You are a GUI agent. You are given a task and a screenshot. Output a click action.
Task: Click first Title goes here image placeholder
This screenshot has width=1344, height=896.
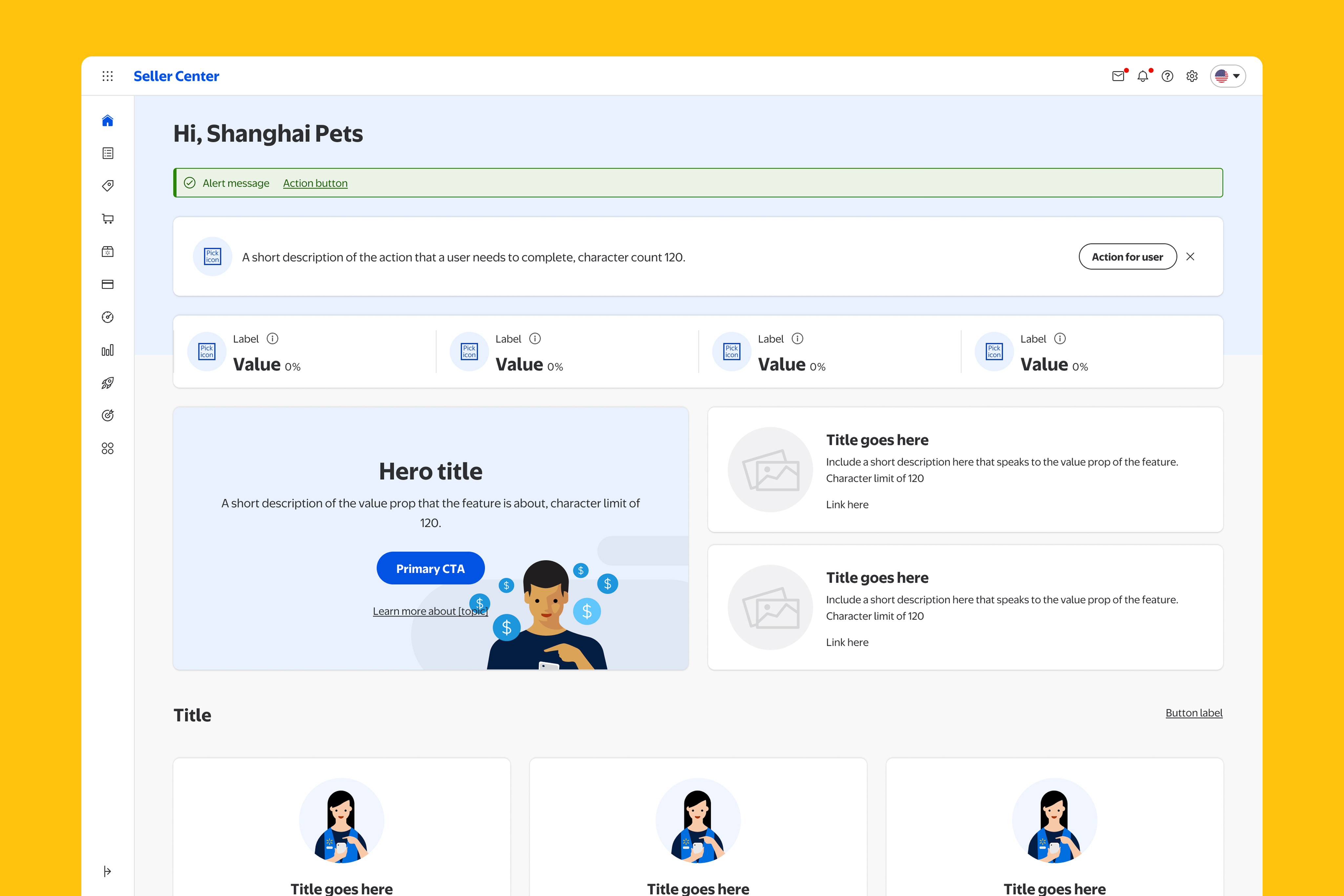click(x=770, y=470)
